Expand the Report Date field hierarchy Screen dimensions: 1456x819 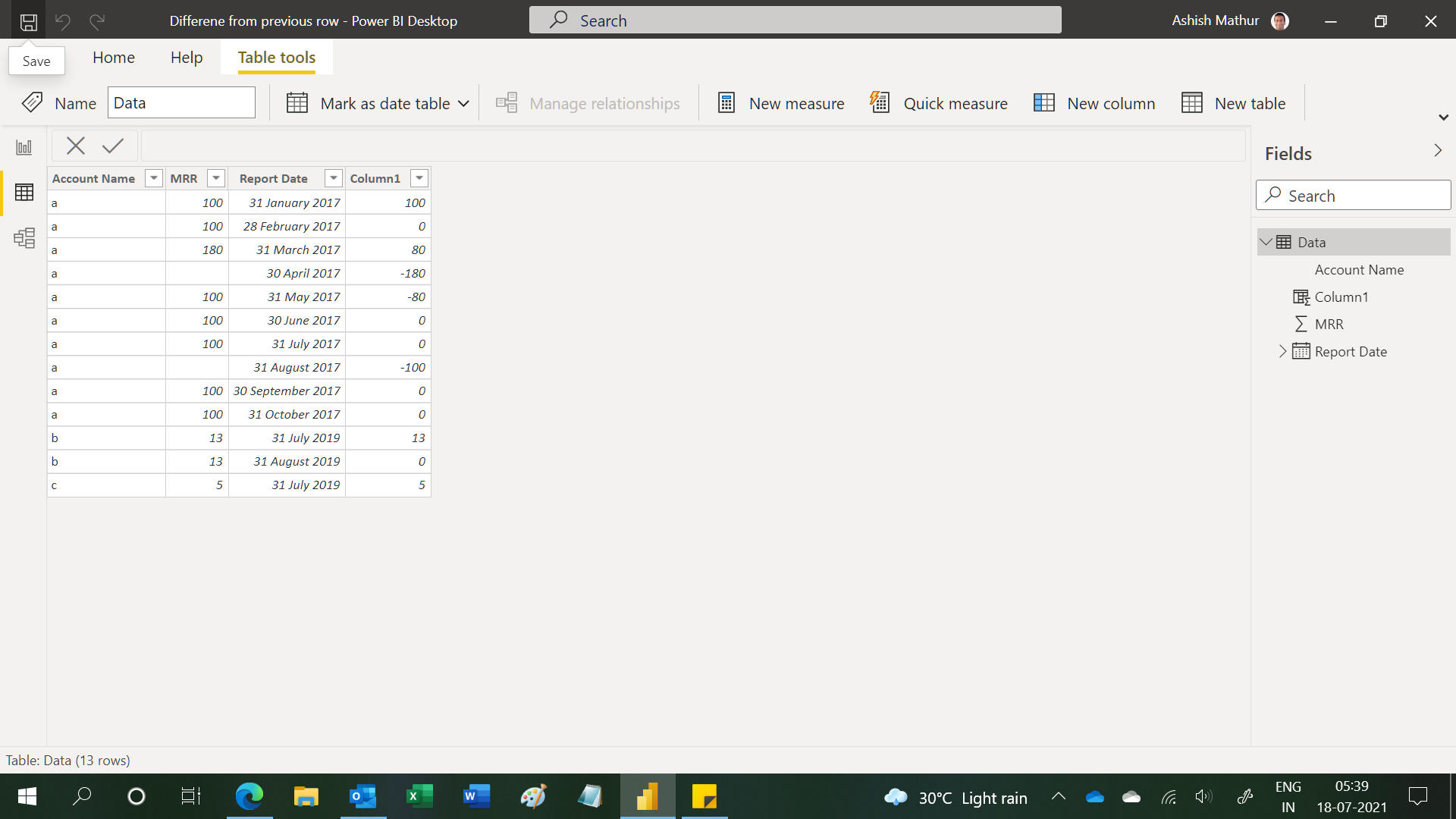click(1282, 351)
